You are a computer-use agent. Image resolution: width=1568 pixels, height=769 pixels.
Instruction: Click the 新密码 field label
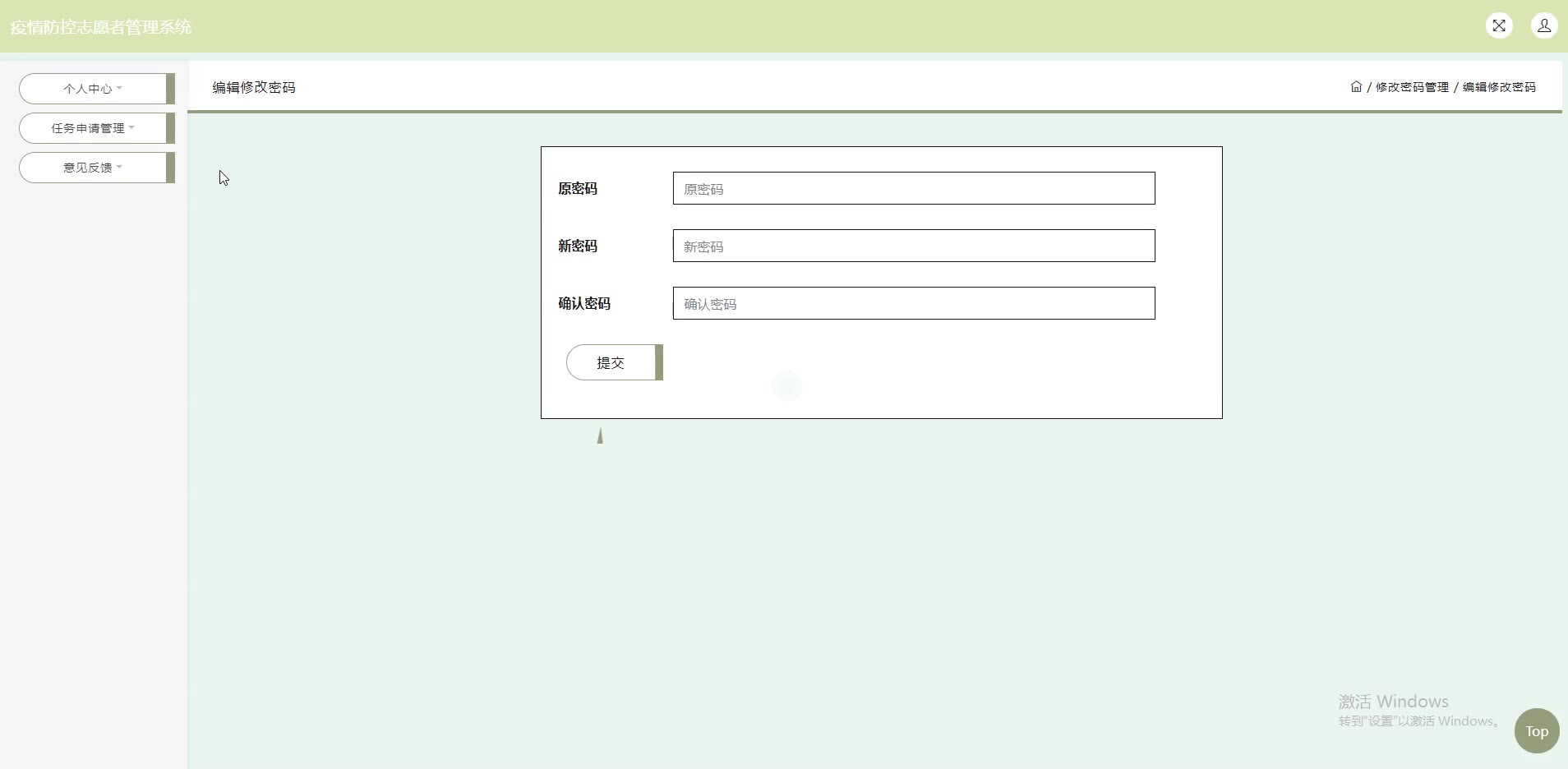[x=578, y=246]
